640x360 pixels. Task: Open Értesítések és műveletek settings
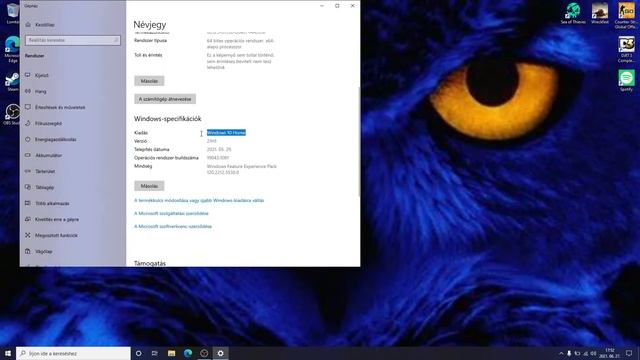click(x=60, y=107)
